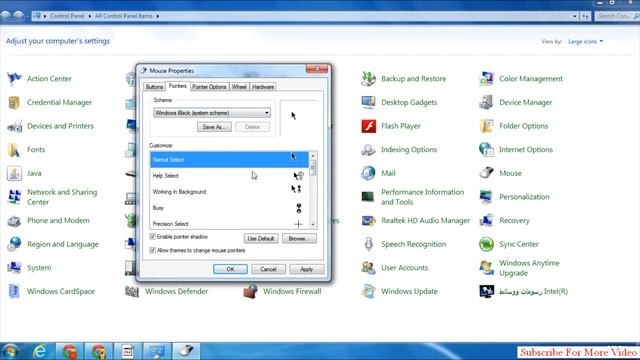Viewport: 640px width, 360px height.
Task: Switch to the Wheel tab
Action: (x=239, y=87)
